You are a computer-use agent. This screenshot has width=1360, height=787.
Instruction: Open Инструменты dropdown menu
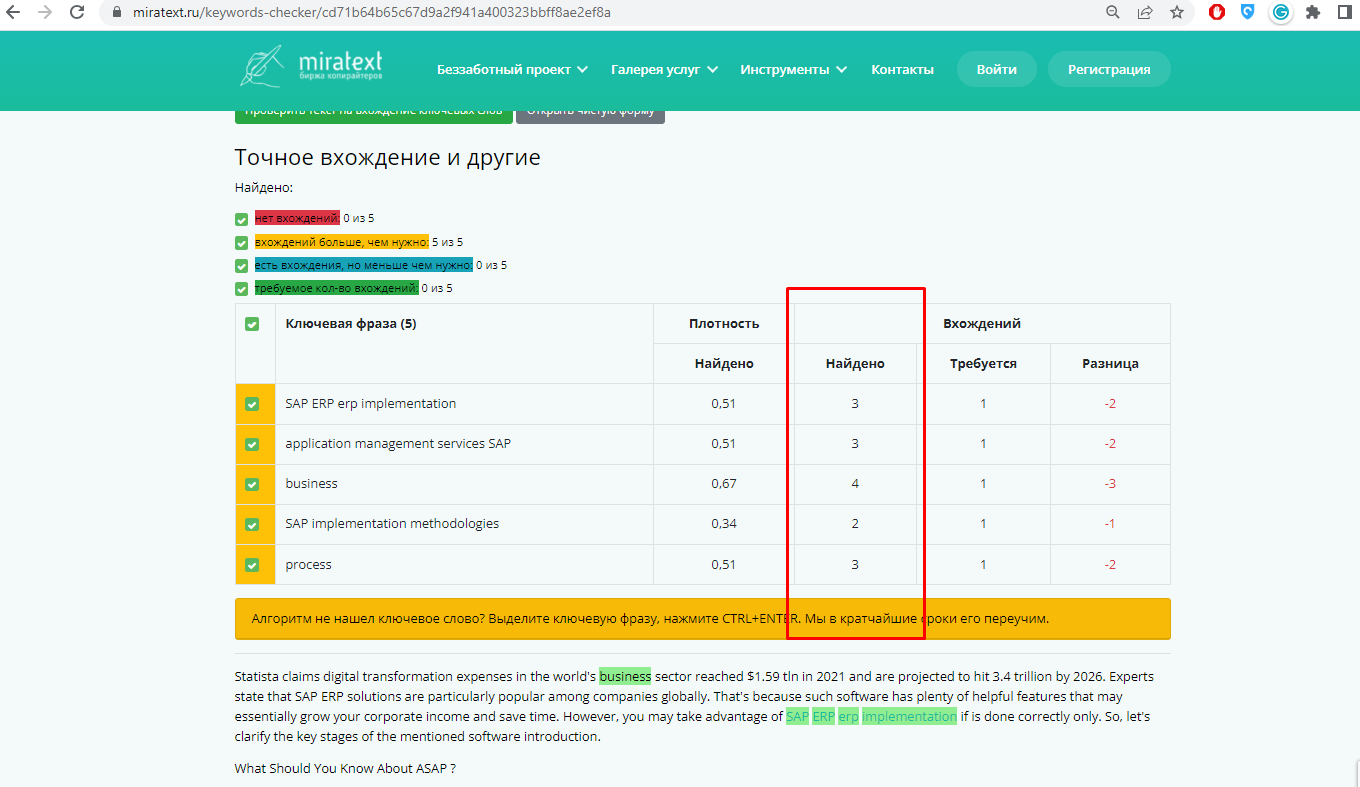pyautogui.click(x=793, y=69)
